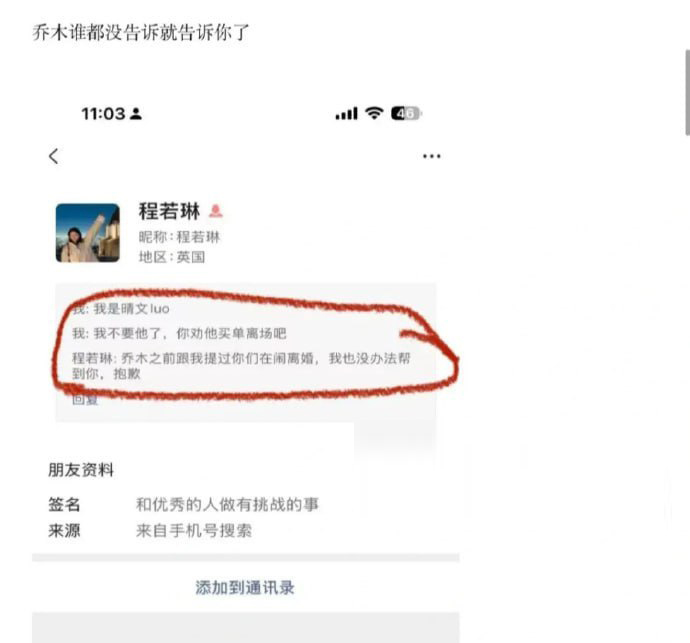Tap the Wi-Fi status icon
This screenshot has height=643, width=690.
[374, 113]
